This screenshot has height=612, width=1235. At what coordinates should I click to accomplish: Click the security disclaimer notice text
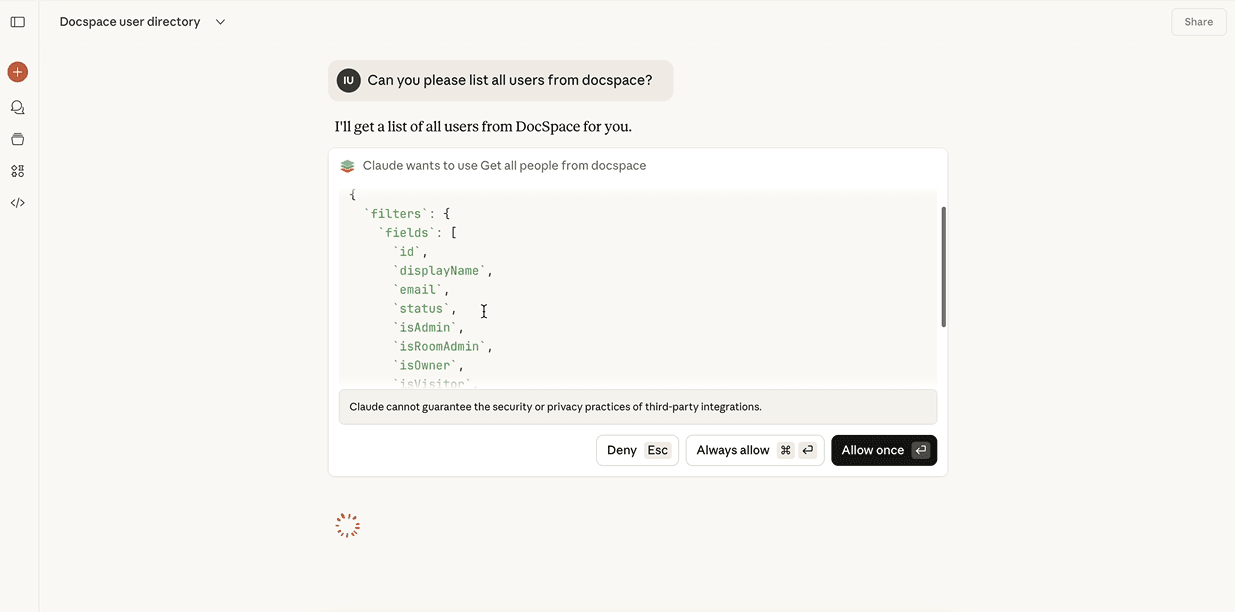point(555,406)
